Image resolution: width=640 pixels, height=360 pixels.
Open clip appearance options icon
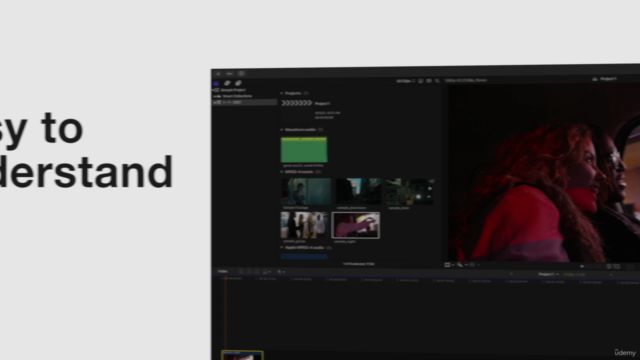(x=429, y=81)
